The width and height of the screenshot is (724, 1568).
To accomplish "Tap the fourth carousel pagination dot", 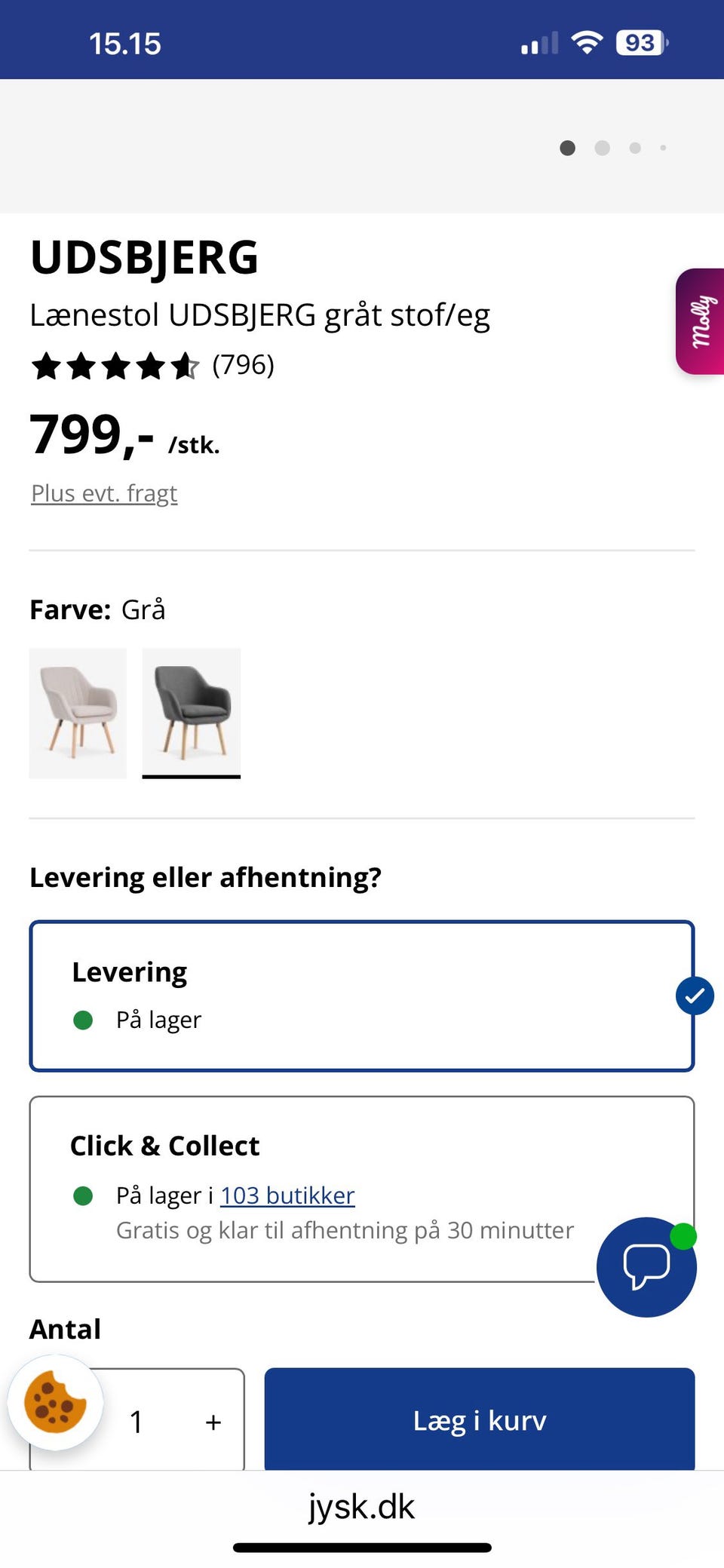I will pos(664,149).
